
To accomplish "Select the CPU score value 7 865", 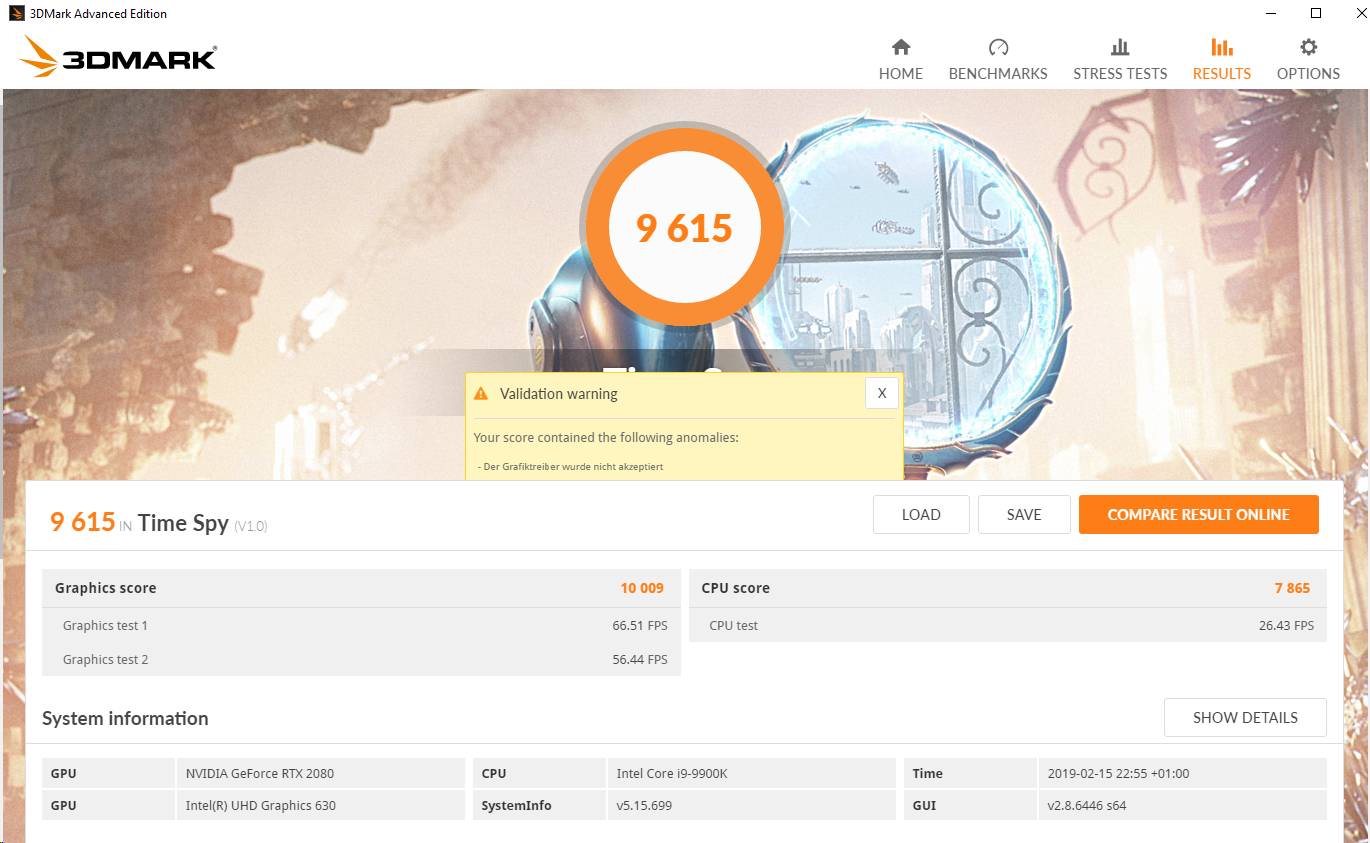I will [1292, 588].
